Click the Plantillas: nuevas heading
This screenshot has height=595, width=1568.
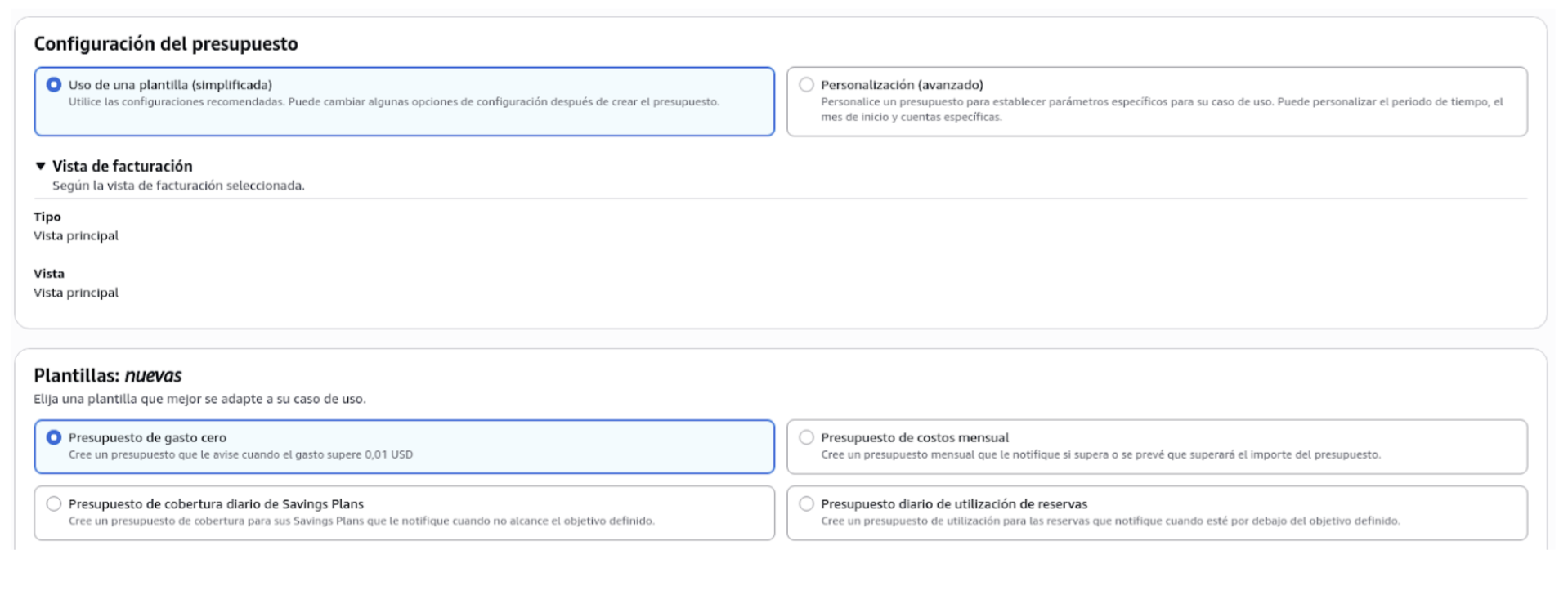(x=108, y=376)
